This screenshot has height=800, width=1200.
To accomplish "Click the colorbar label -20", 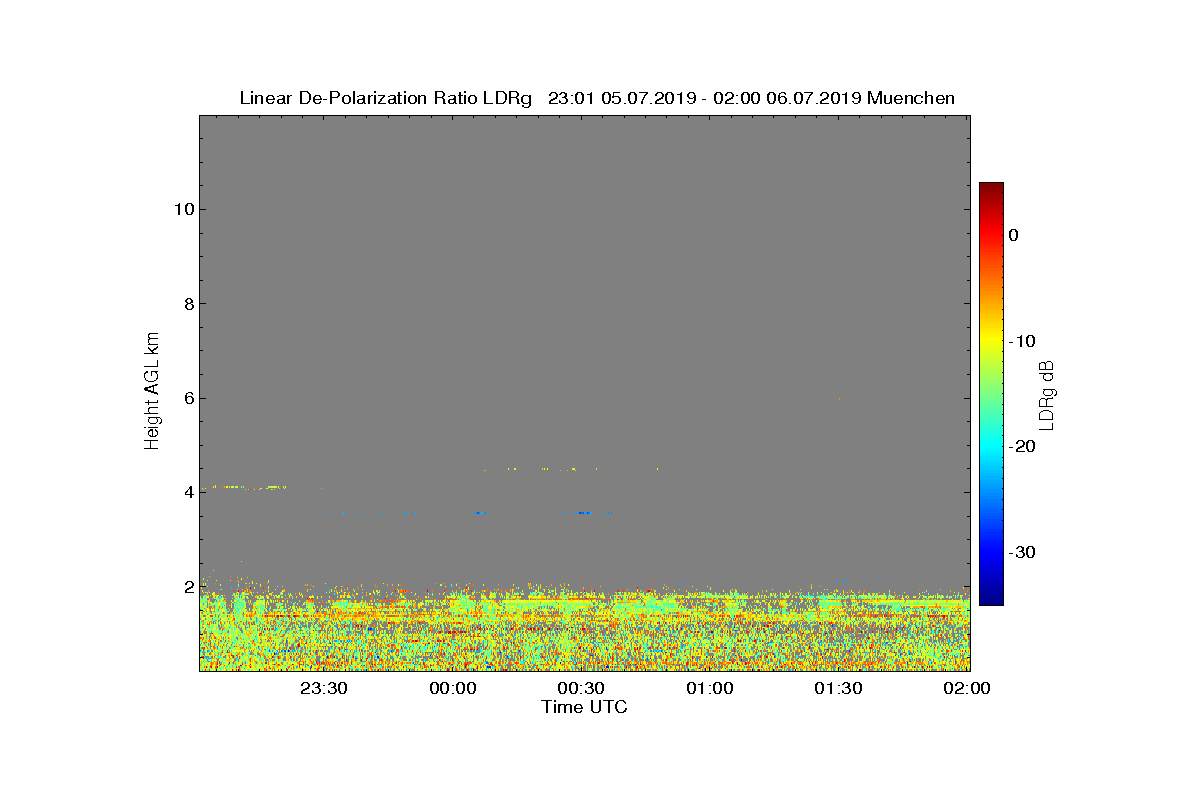I will [1020, 446].
